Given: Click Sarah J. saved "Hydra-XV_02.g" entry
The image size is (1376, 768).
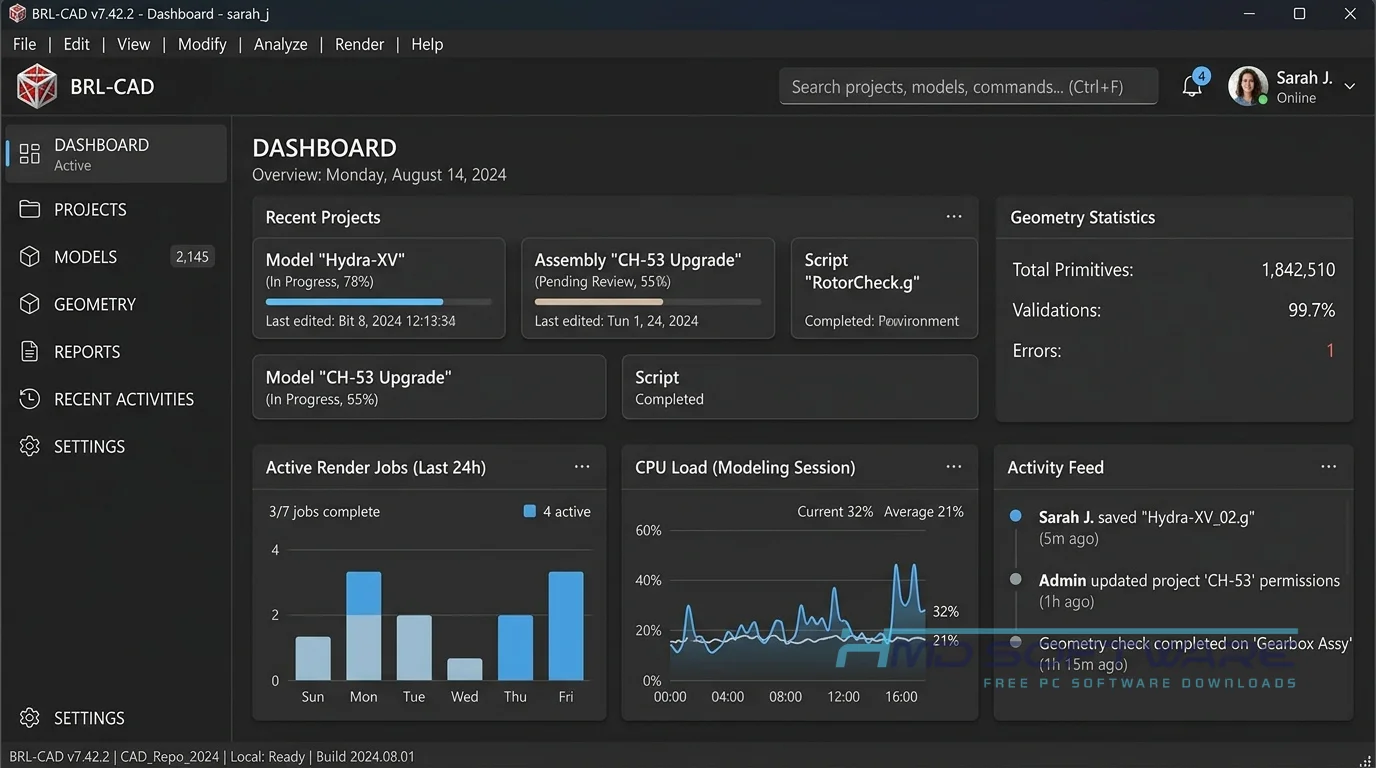Looking at the screenshot, I should pos(1146,527).
